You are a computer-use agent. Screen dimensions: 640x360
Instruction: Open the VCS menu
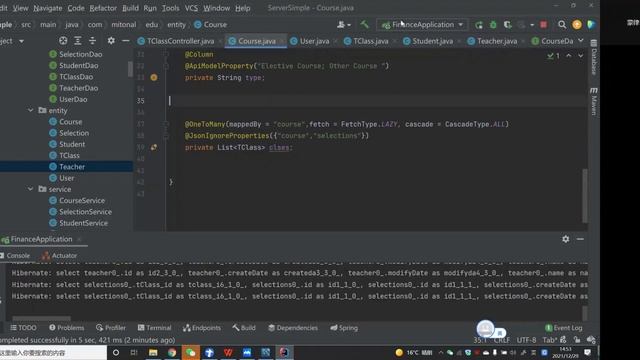tap(191, 8)
